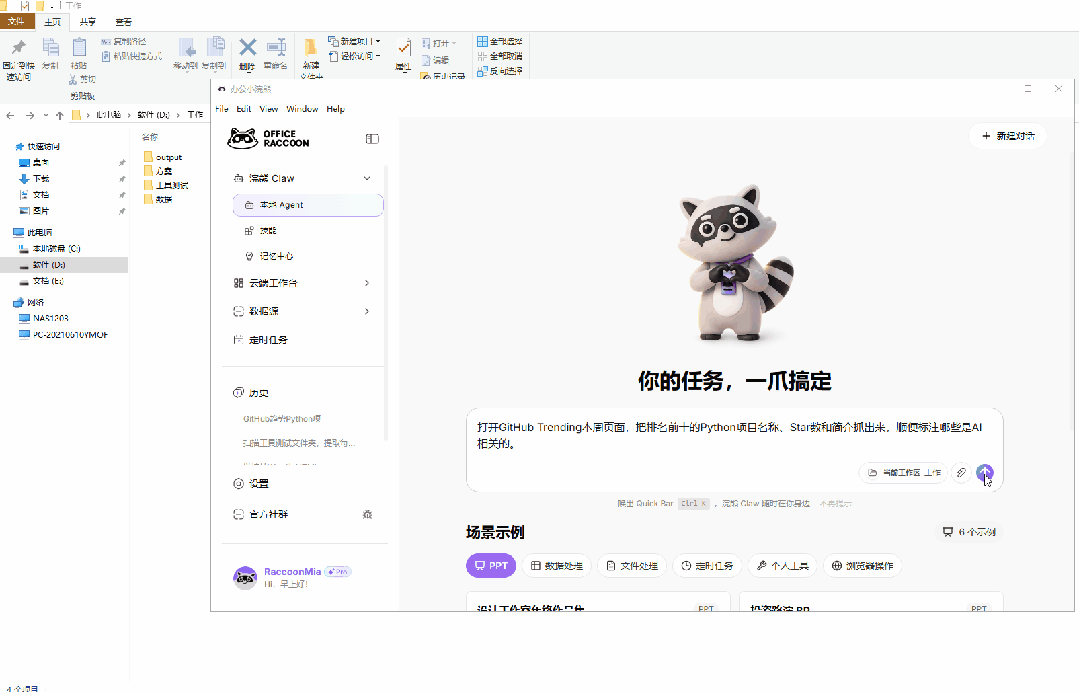Select the output folder in File Explorer
1079x692 pixels.
pyautogui.click(x=163, y=157)
